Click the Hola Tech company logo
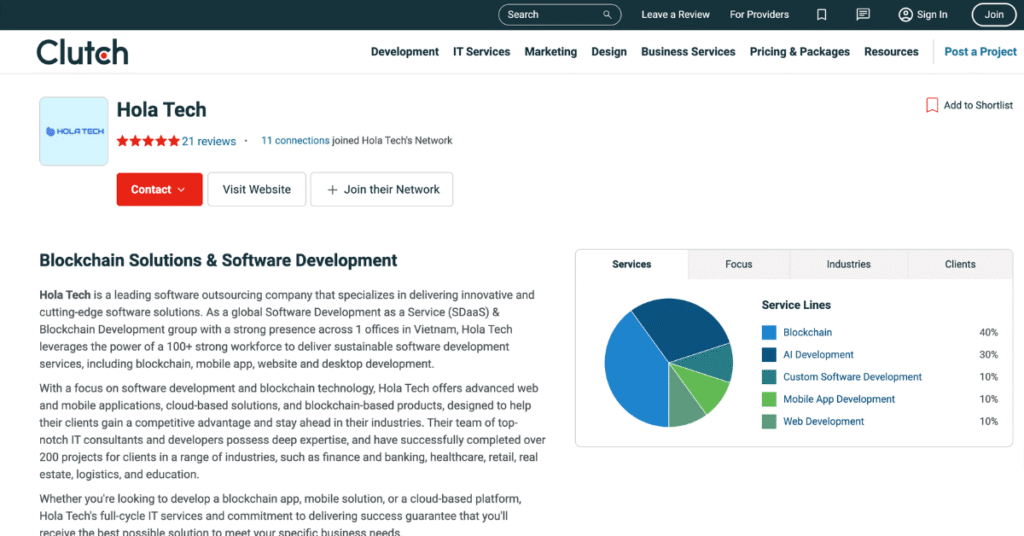 pos(74,131)
